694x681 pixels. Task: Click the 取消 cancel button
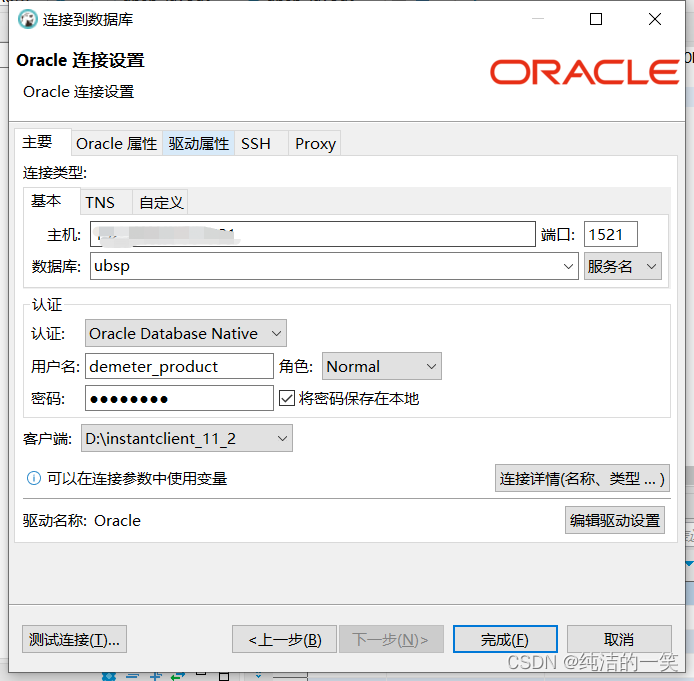click(x=619, y=639)
